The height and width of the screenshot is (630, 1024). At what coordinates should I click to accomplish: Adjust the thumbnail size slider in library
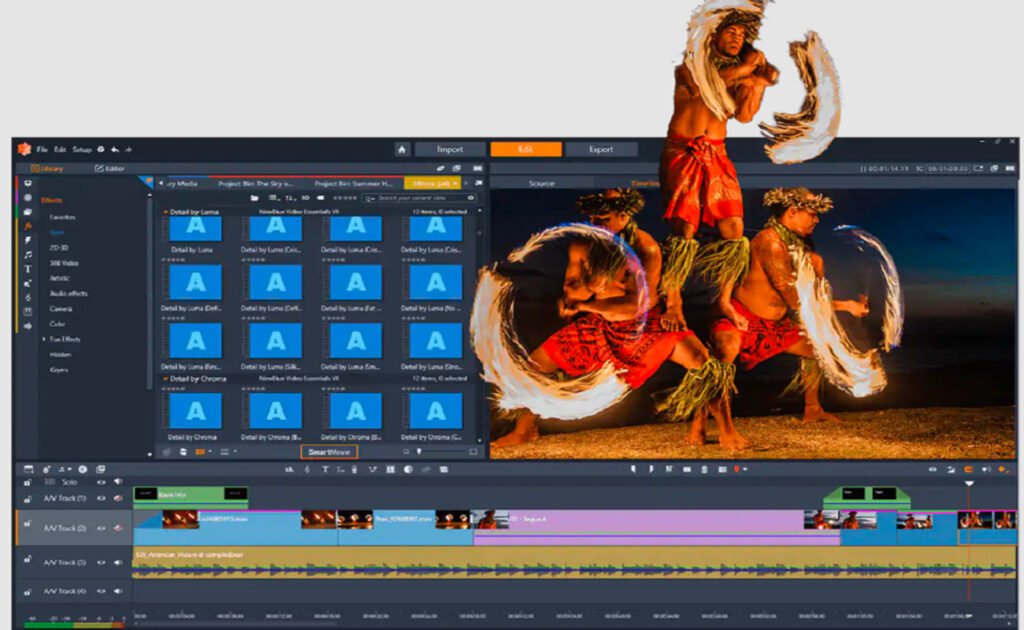(419, 452)
